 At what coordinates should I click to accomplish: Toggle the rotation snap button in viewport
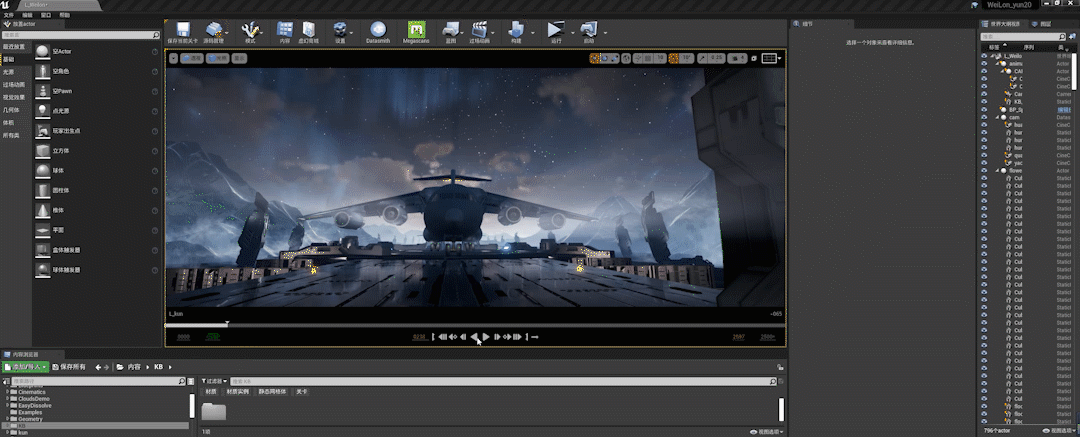coord(674,59)
